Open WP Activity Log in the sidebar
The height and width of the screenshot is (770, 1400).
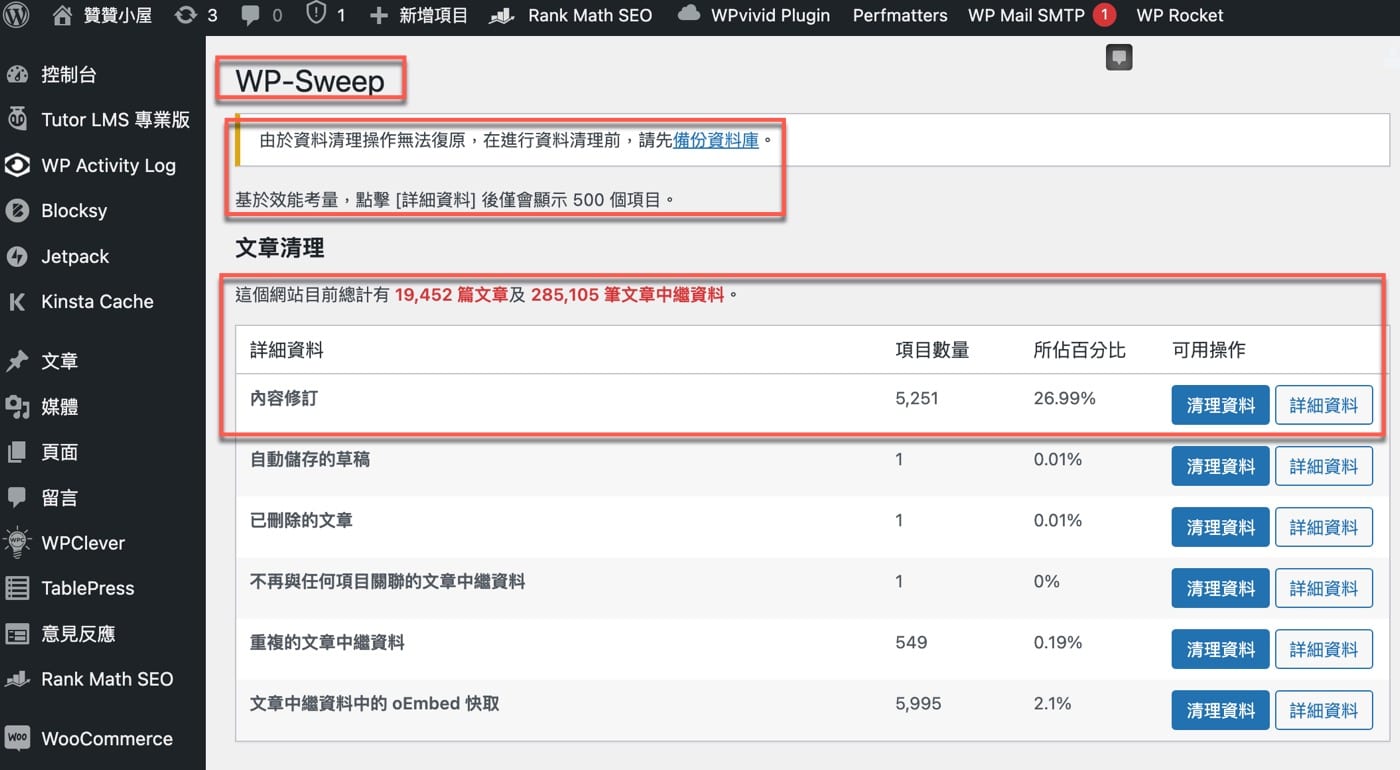(108, 165)
